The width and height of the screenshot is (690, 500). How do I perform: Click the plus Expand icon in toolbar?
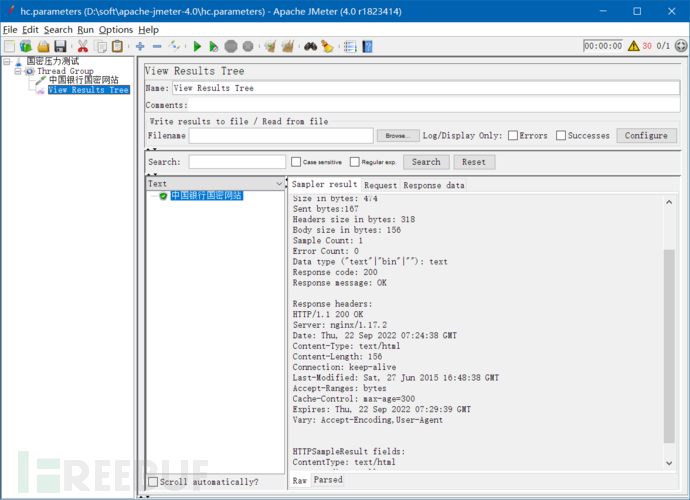139,46
